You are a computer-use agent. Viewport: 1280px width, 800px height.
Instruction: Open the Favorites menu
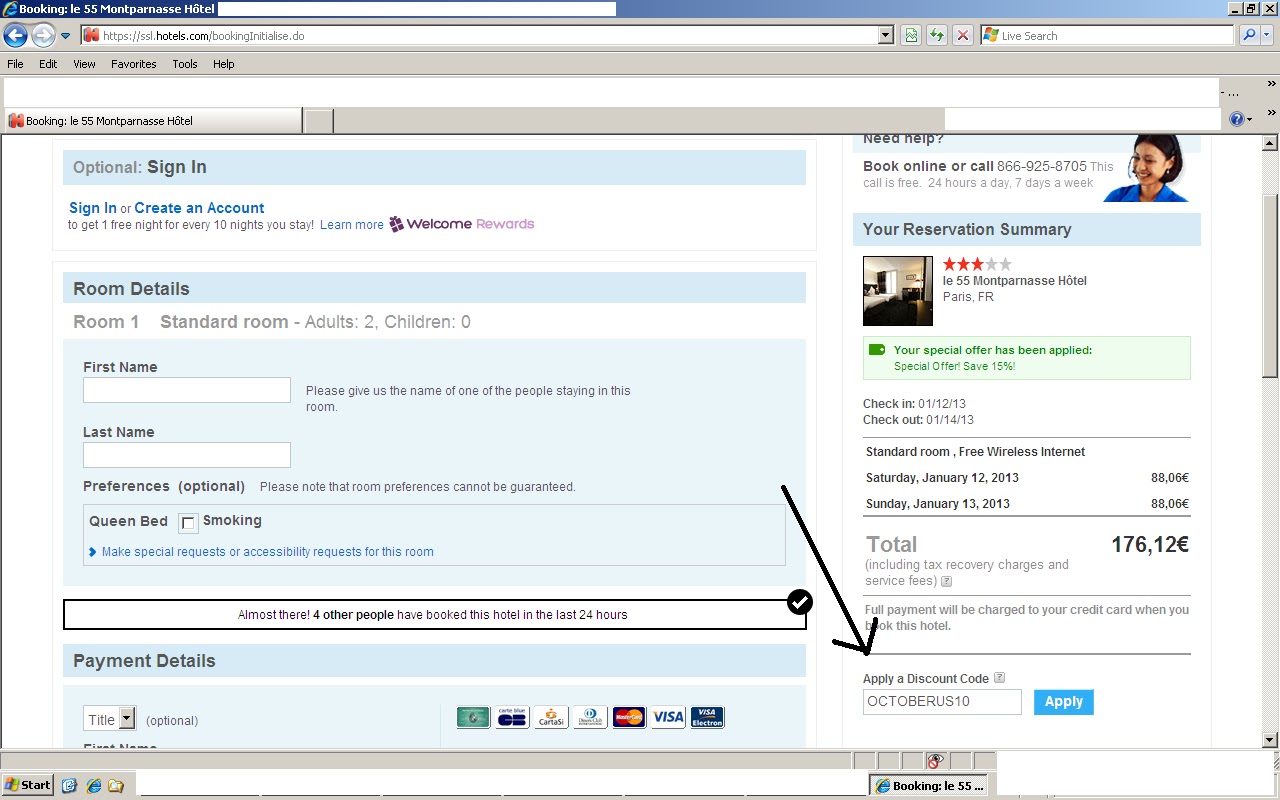(x=134, y=64)
